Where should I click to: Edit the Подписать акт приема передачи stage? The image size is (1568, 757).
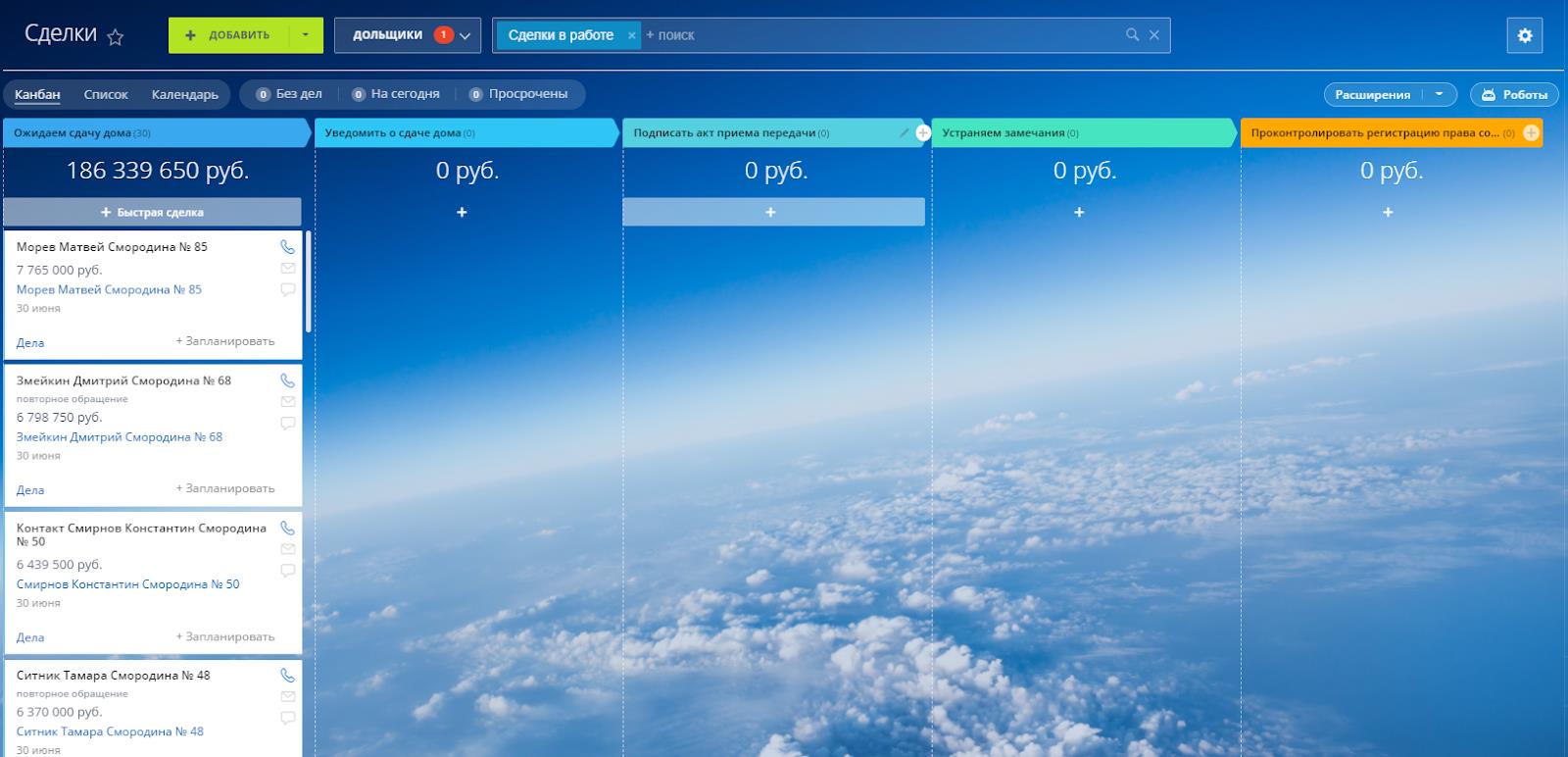point(904,132)
